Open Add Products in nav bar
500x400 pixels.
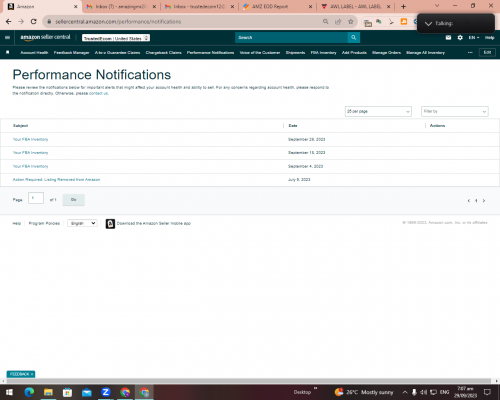[x=354, y=53]
